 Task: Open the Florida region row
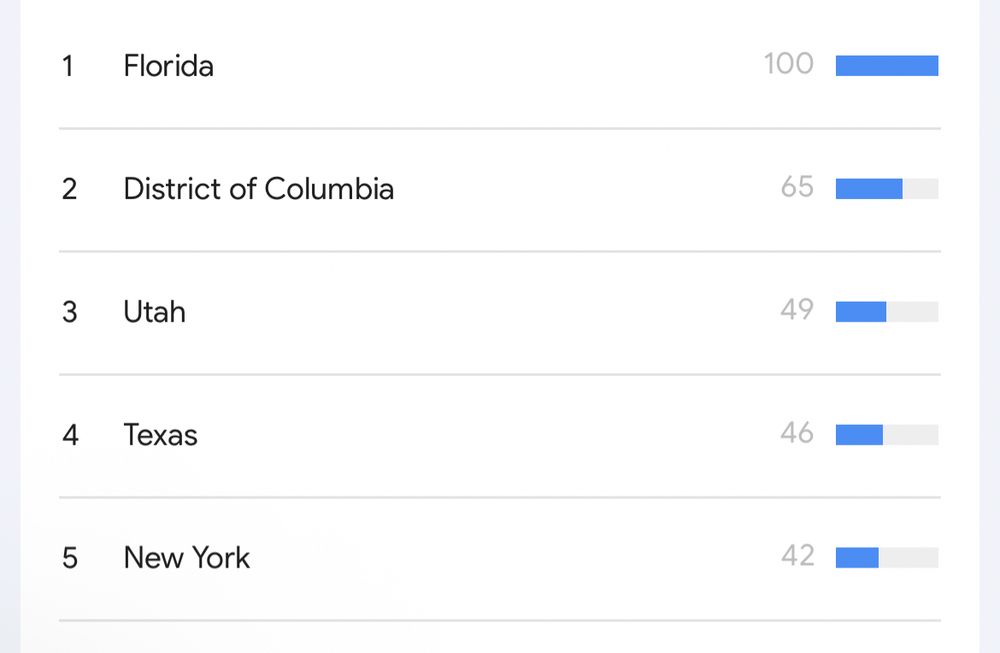[499, 66]
